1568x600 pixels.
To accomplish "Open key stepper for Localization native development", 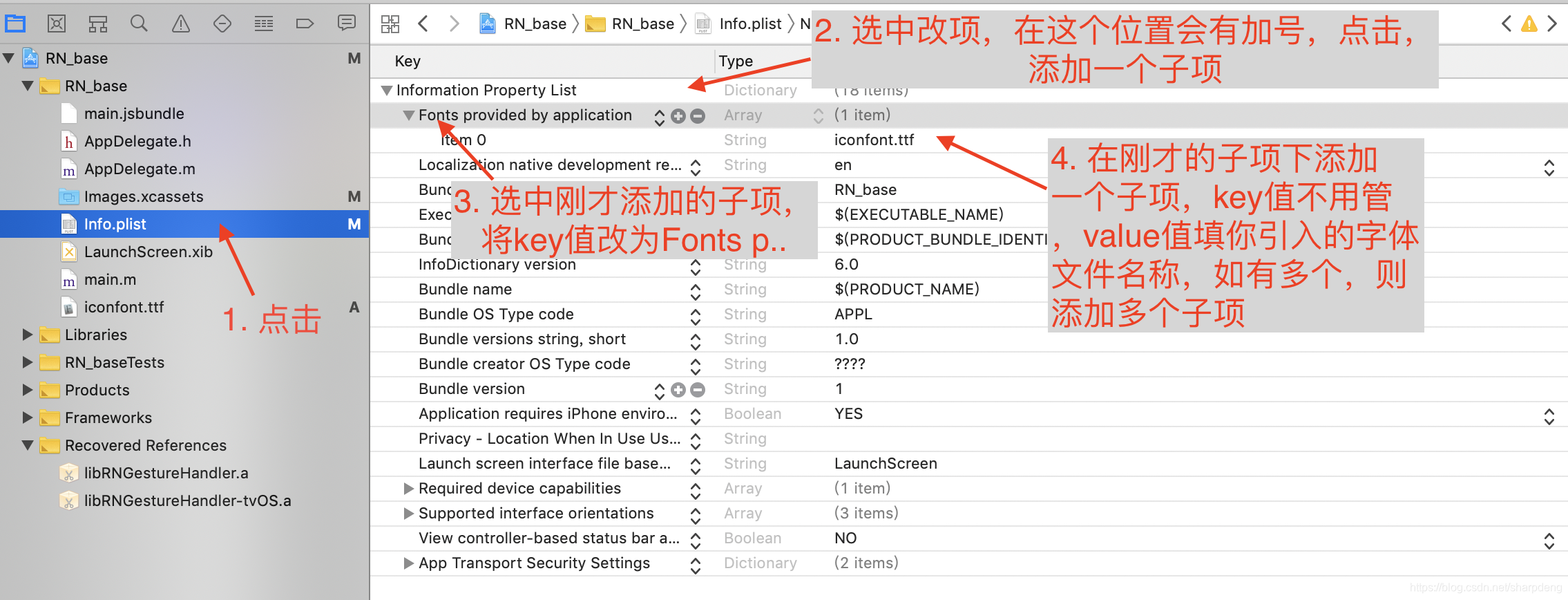I will (696, 167).
